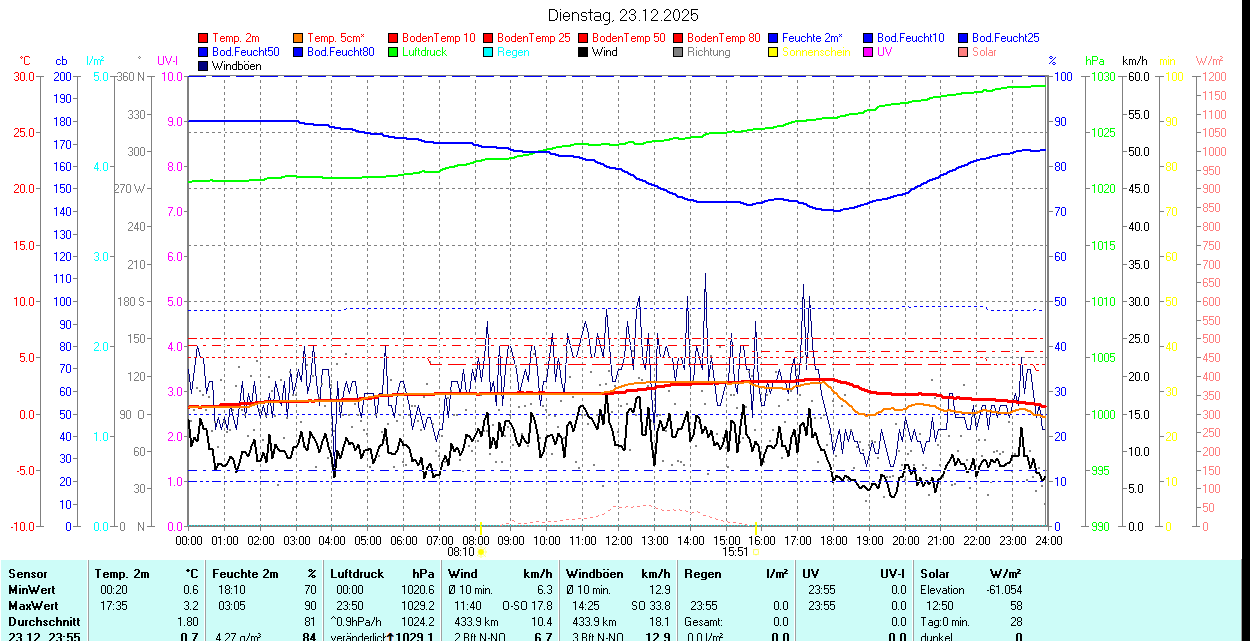1250x641 pixels.
Task: Click the Temp. 2m red legend swatch
Action: point(204,38)
